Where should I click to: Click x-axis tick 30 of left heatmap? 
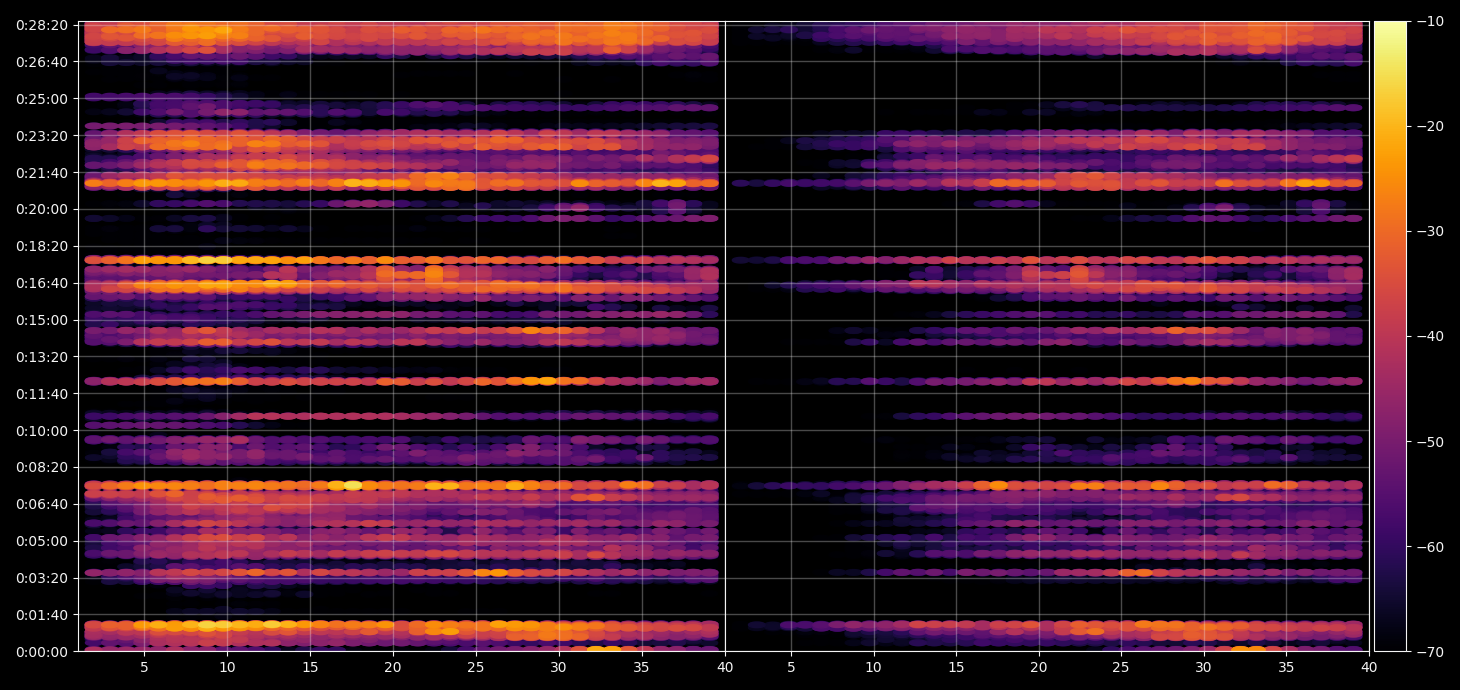[x=558, y=667]
